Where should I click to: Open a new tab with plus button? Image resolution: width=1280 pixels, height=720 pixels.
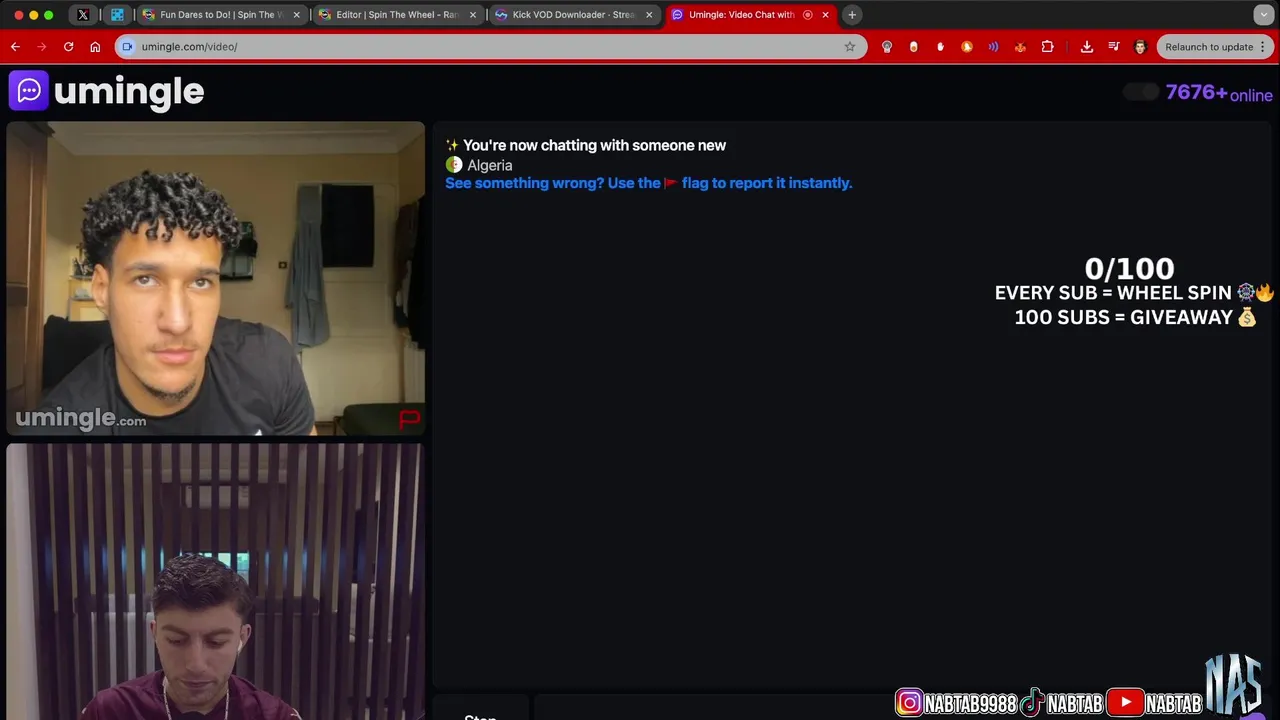[x=852, y=15]
